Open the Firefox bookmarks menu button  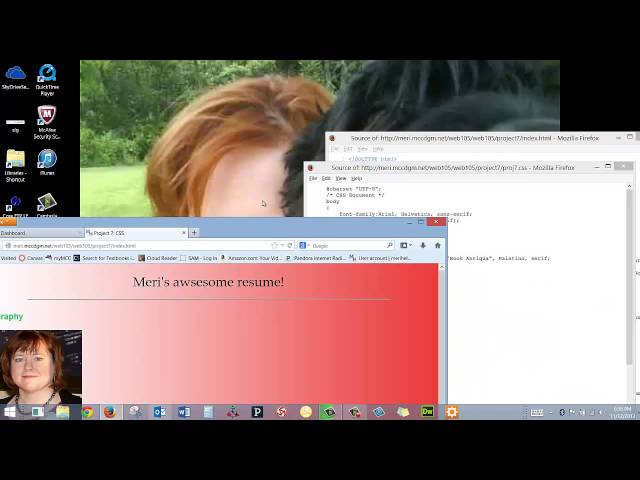pos(405,245)
